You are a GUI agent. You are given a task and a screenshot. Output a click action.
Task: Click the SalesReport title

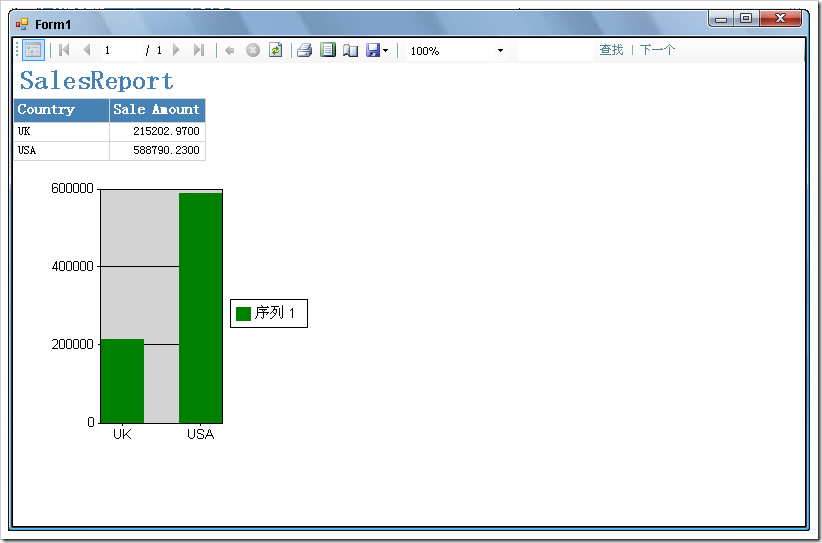pos(96,81)
